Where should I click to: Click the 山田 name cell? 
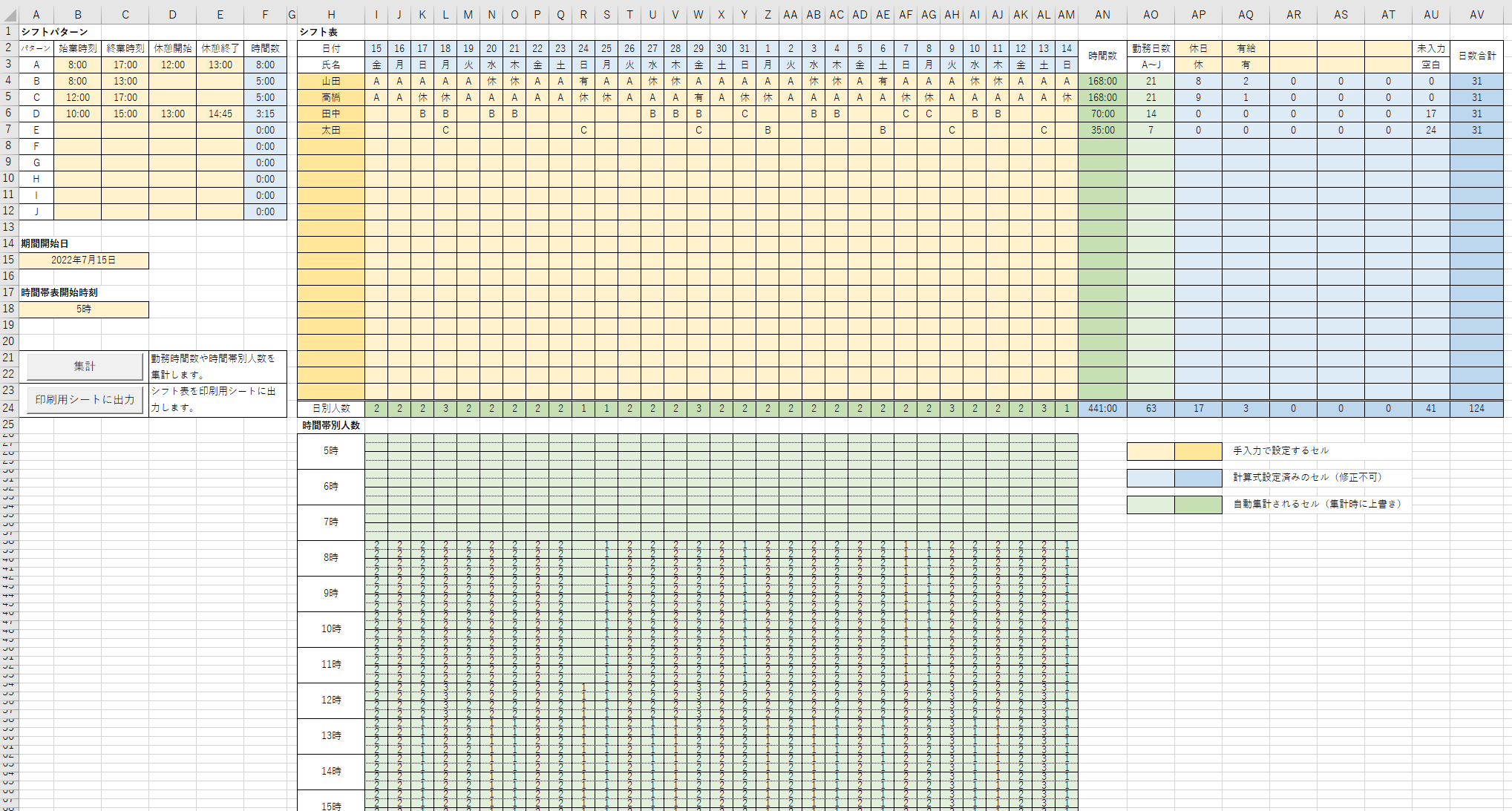coord(331,82)
